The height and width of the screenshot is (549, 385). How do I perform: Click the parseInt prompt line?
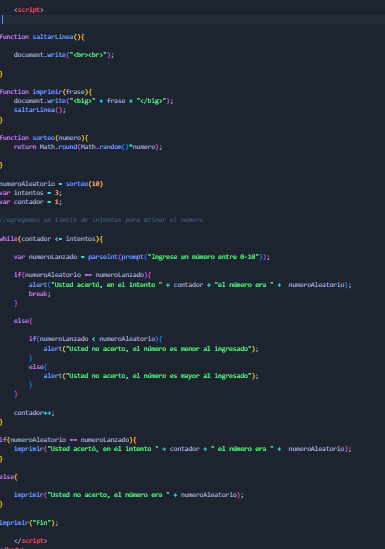[x=142, y=257]
